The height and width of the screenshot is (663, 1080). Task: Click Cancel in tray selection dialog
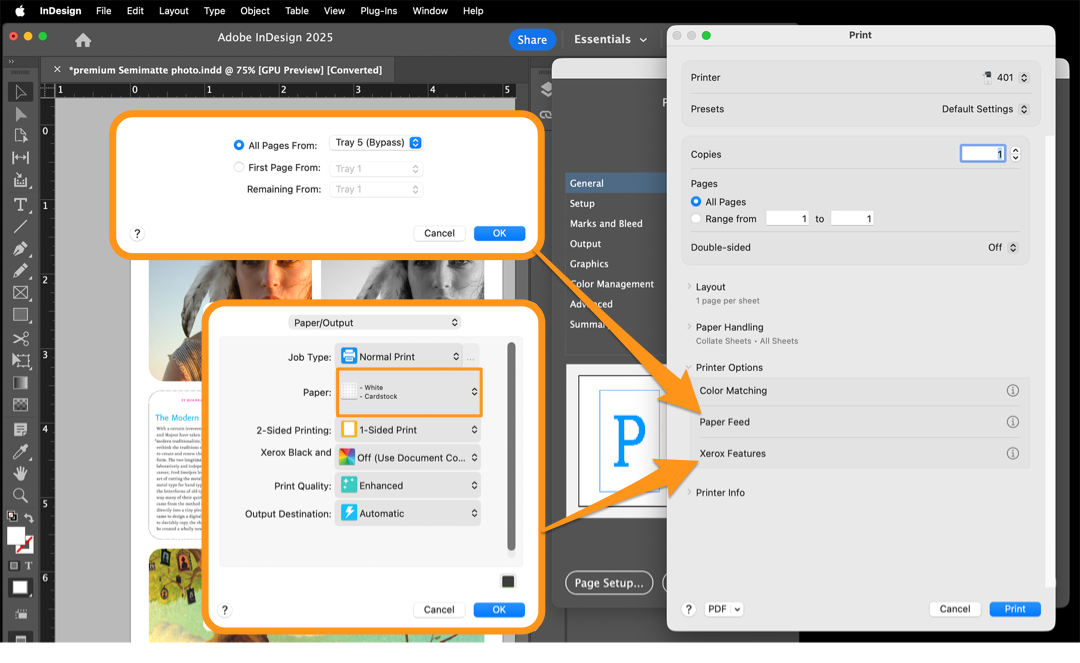(x=439, y=233)
